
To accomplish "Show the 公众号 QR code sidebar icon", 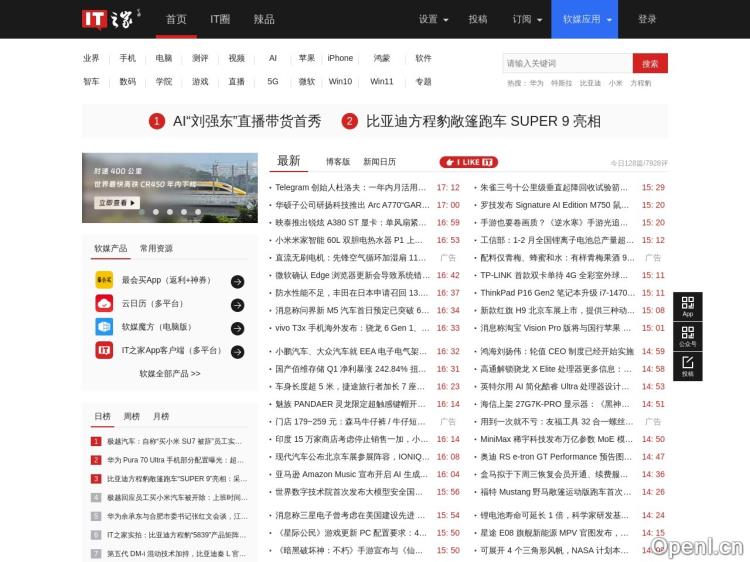I will [688, 336].
